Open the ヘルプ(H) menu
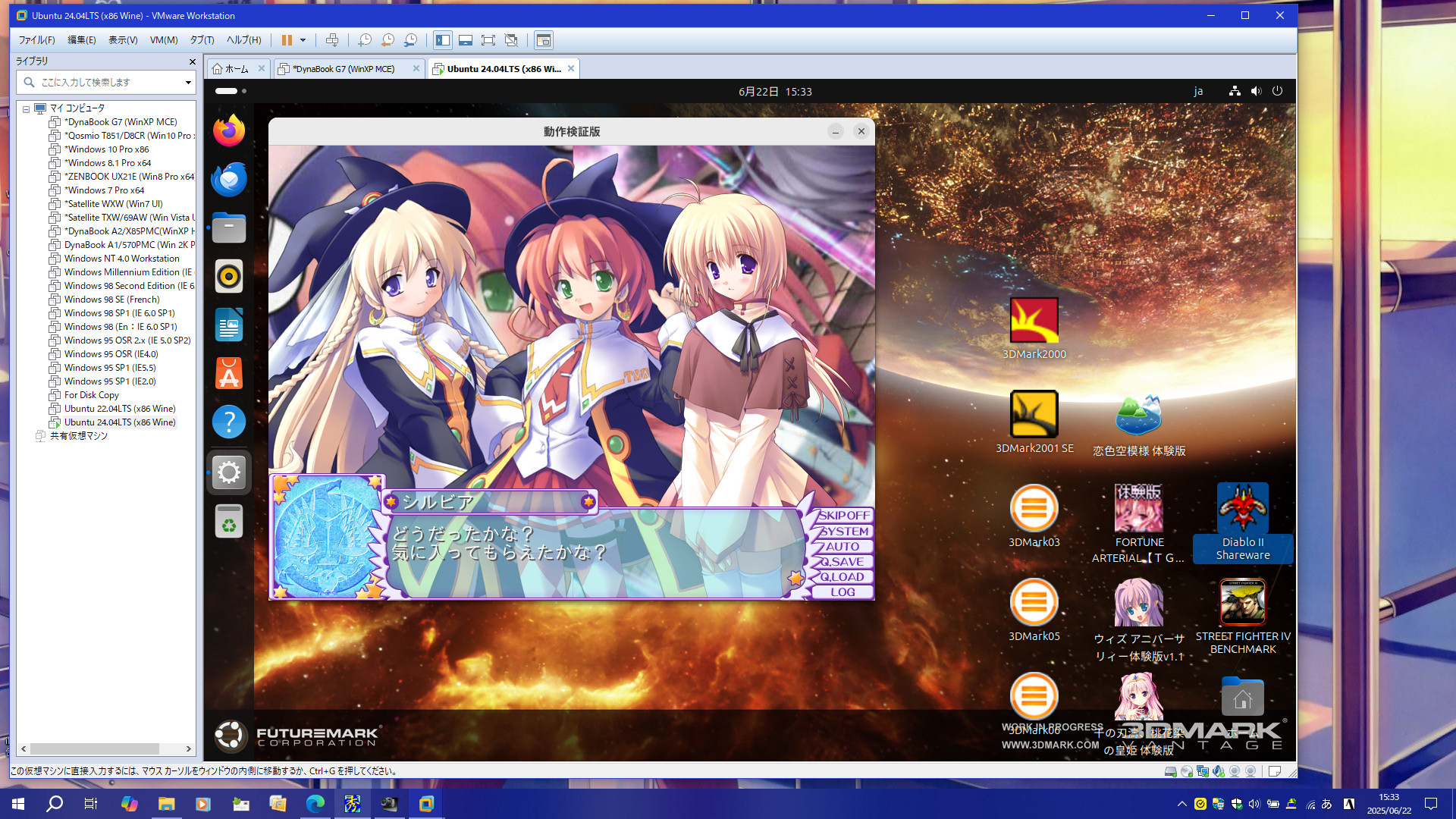 click(x=243, y=40)
